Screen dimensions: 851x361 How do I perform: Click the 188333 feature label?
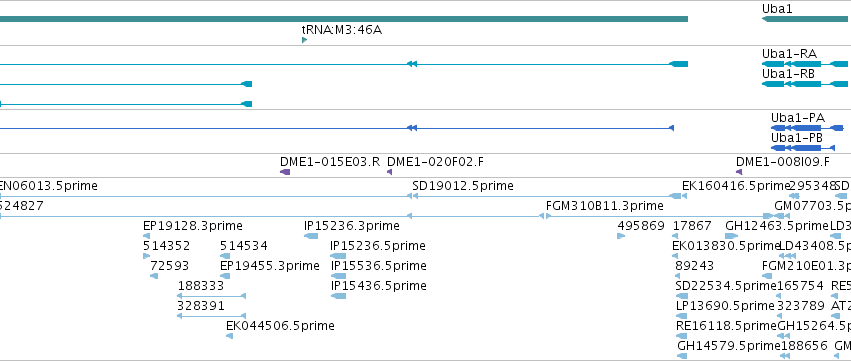200,286
